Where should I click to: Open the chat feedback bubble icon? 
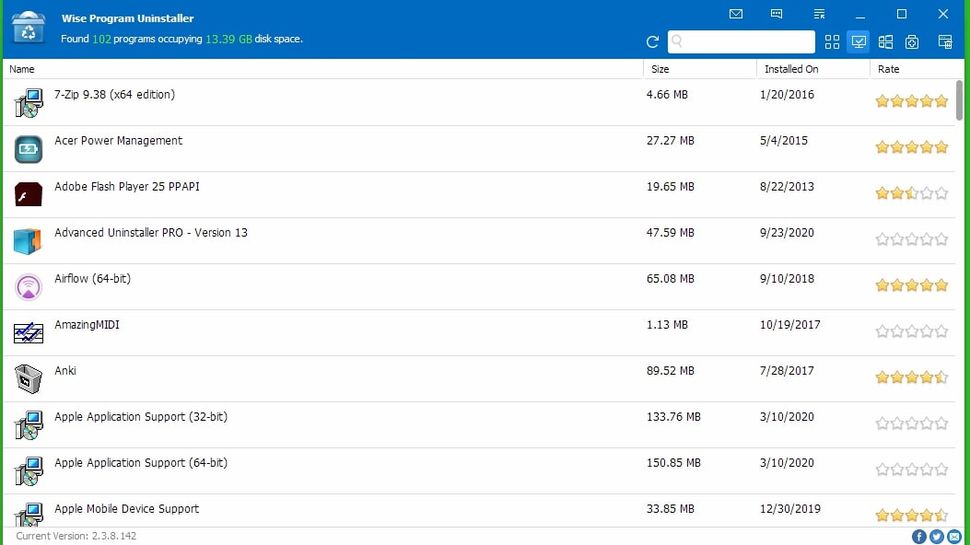click(777, 14)
